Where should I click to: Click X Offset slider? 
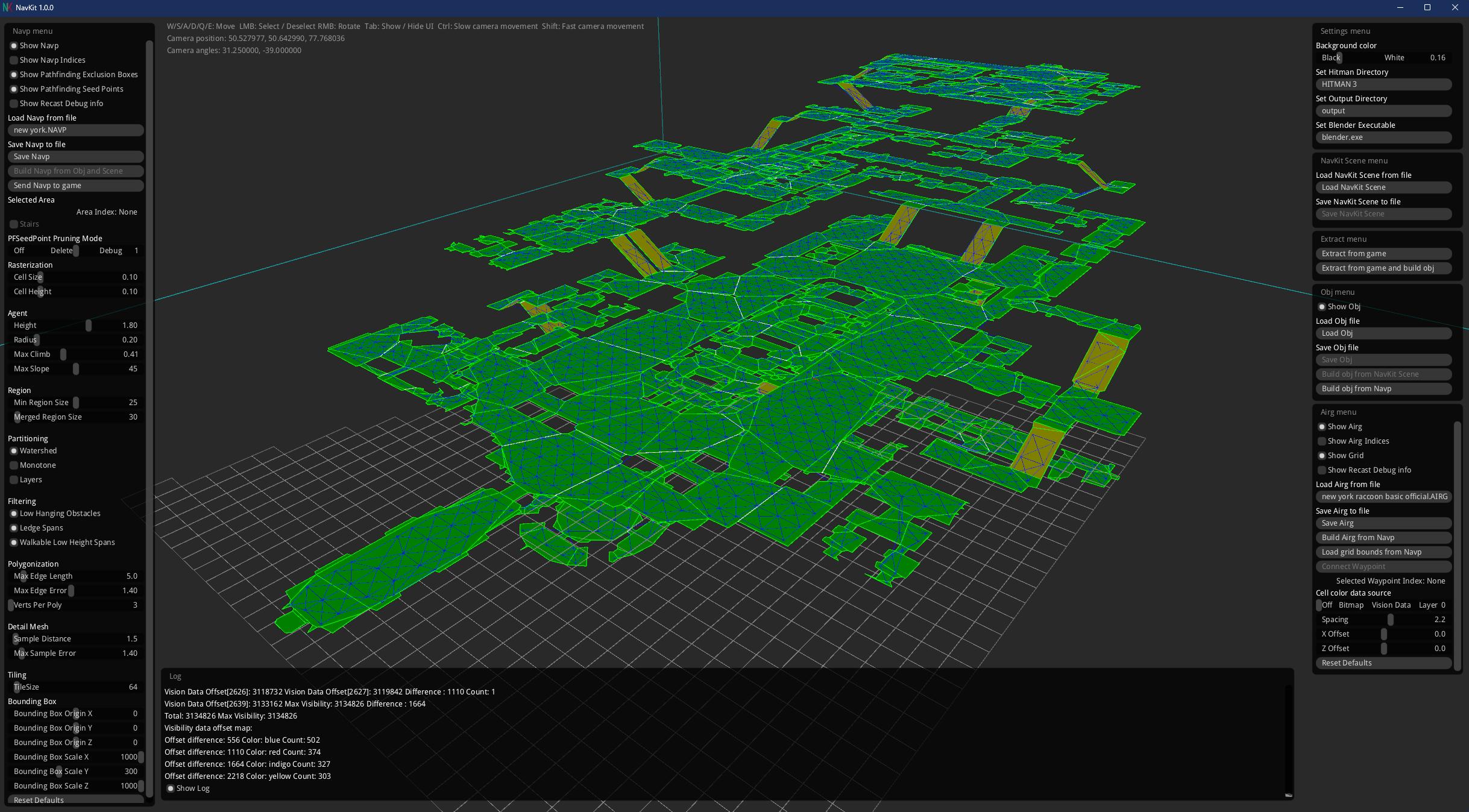pos(1383,634)
